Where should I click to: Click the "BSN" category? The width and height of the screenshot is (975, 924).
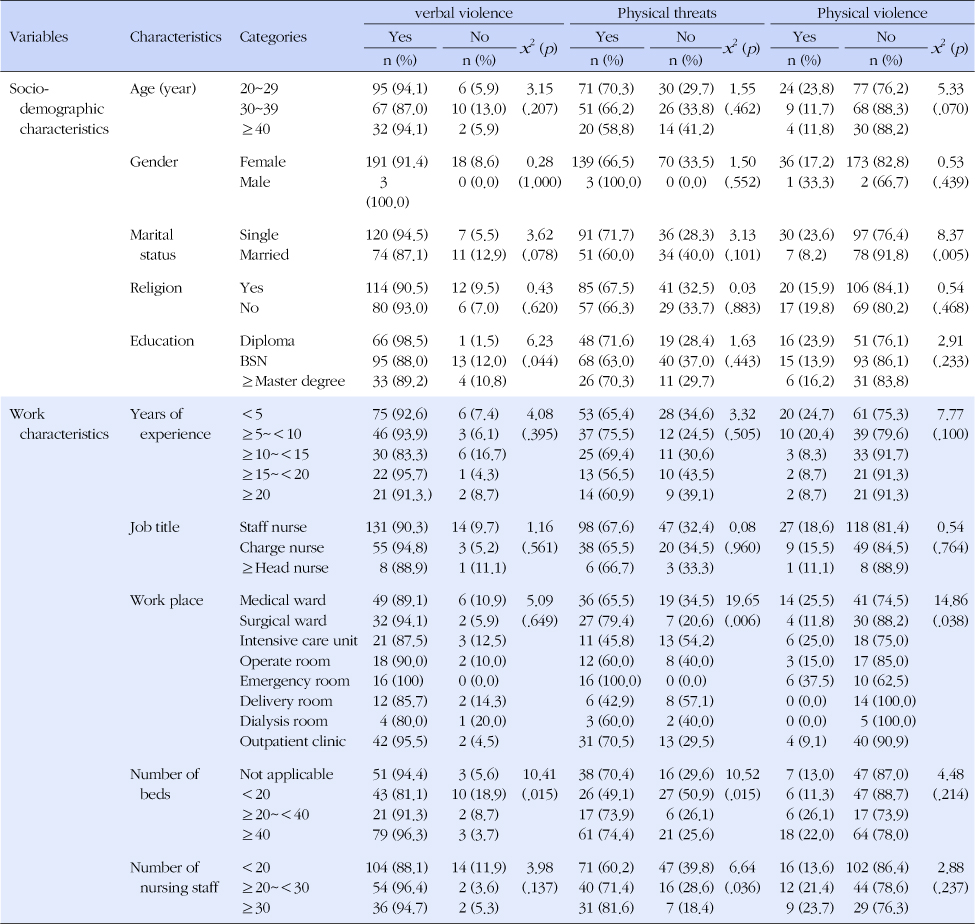point(253,361)
